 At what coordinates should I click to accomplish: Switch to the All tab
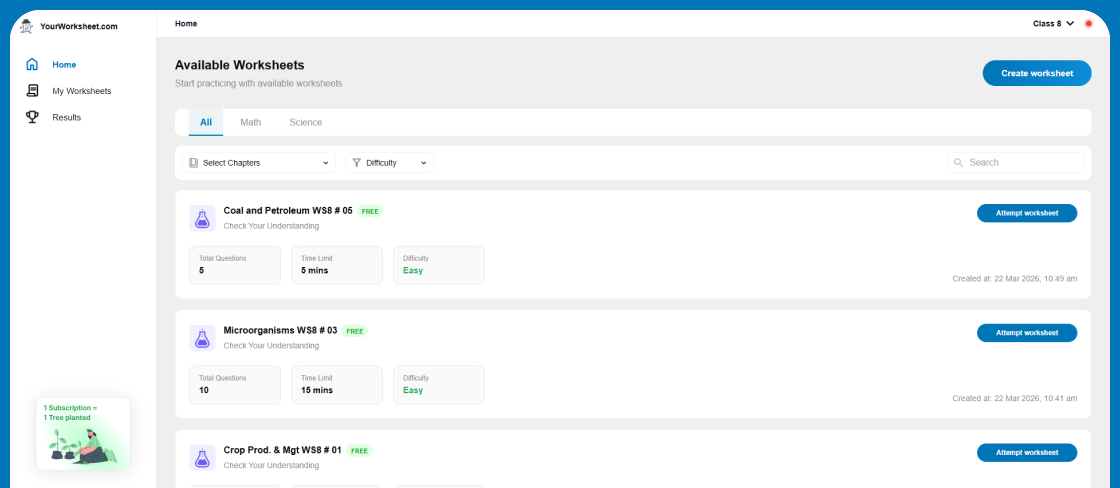click(x=206, y=122)
